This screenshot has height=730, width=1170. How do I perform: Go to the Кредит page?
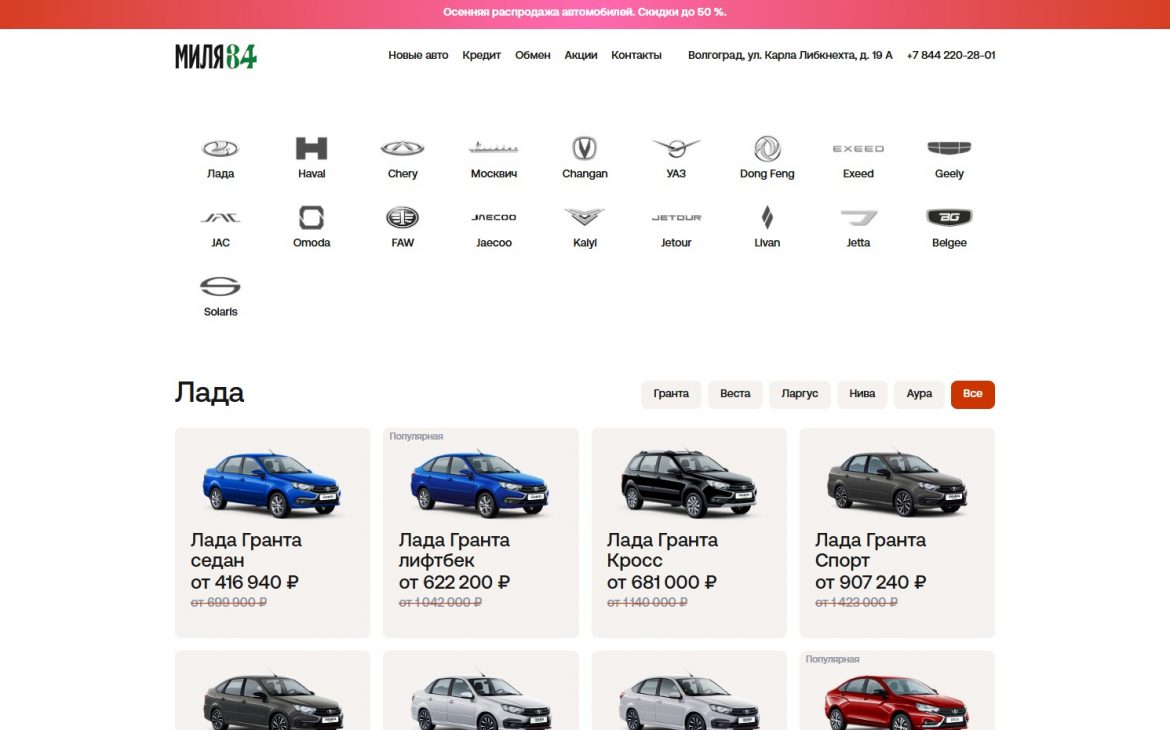pos(481,55)
